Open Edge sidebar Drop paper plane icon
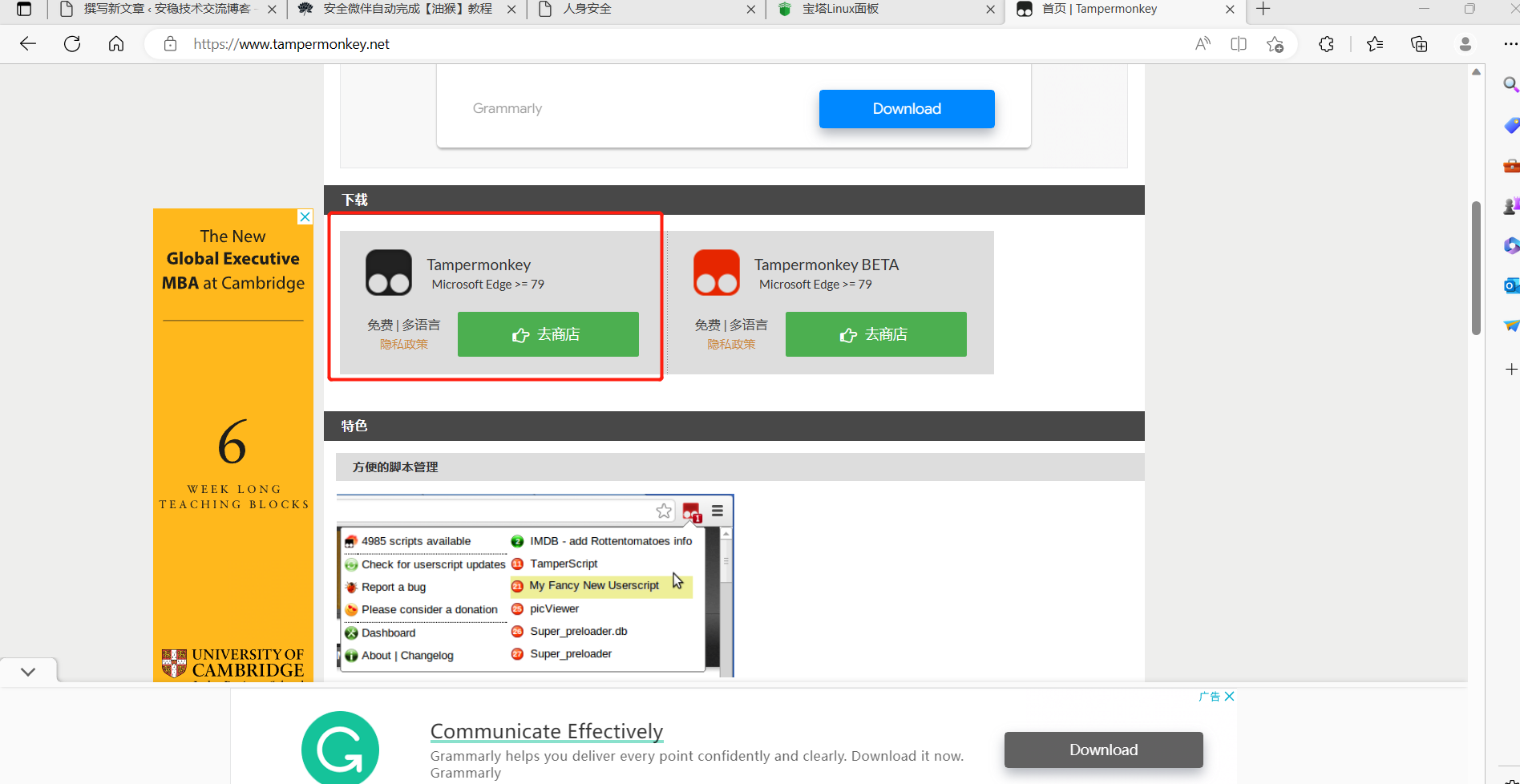Screen dimensions: 1520x784 coord(1511,325)
